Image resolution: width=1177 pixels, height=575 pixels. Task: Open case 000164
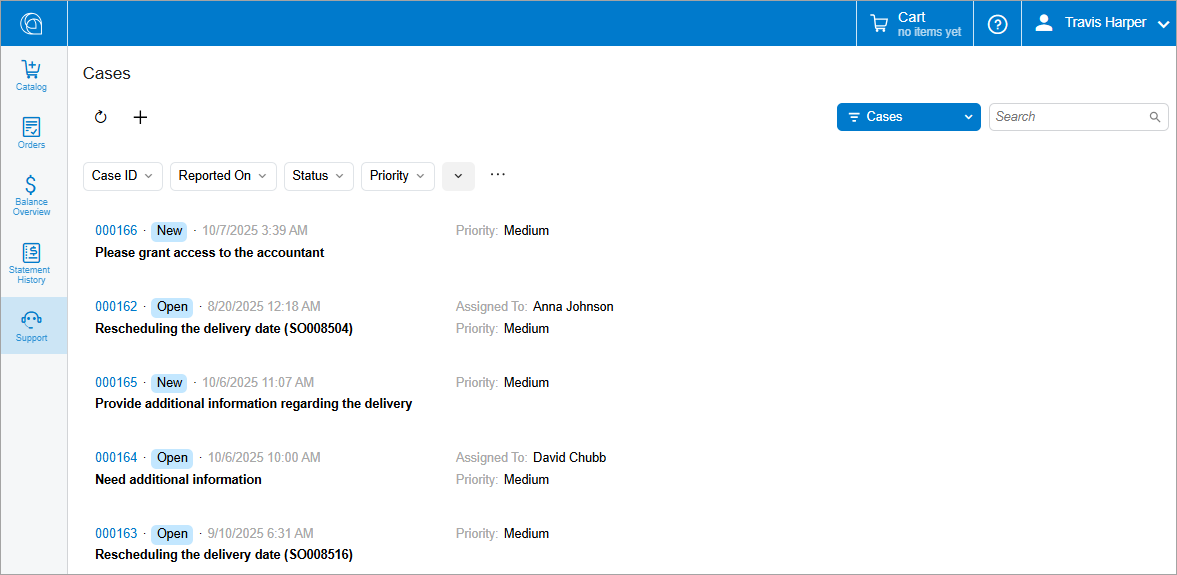116,457
